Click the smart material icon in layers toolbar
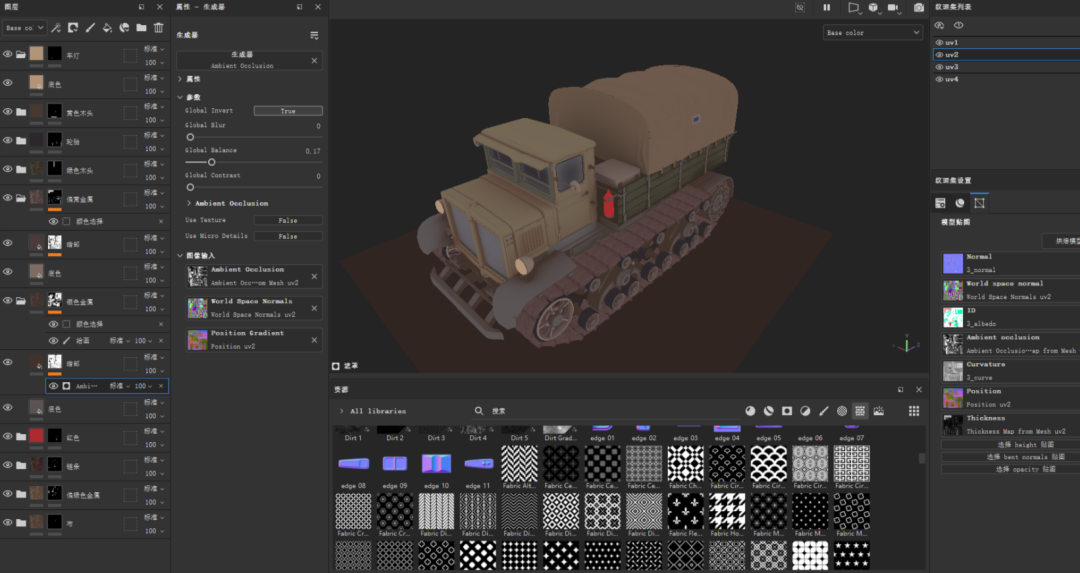 (x=124, y=28)
